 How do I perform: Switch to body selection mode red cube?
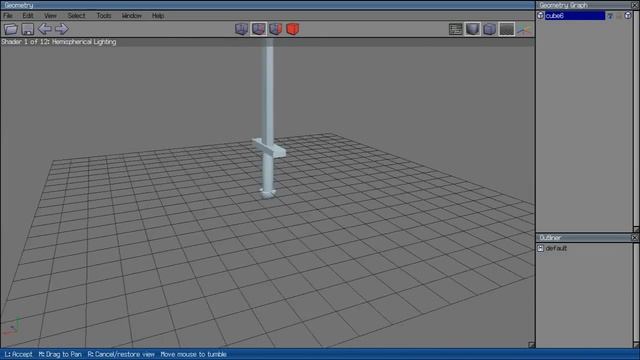coord(293,29)
